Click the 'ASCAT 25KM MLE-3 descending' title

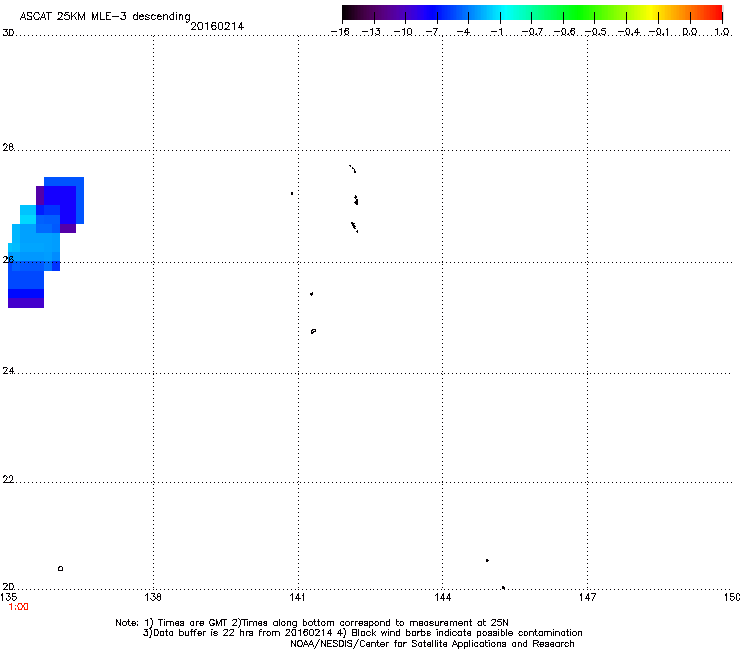click(105, 17)
